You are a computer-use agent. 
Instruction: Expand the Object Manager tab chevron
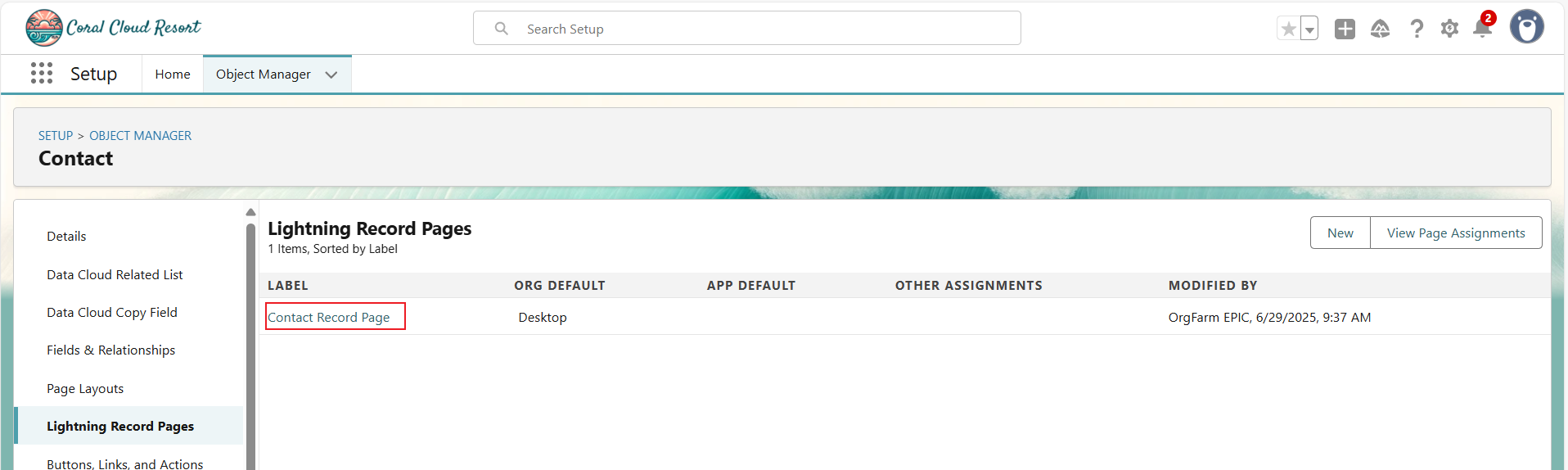pyautogui.click(x=331, y=75)
